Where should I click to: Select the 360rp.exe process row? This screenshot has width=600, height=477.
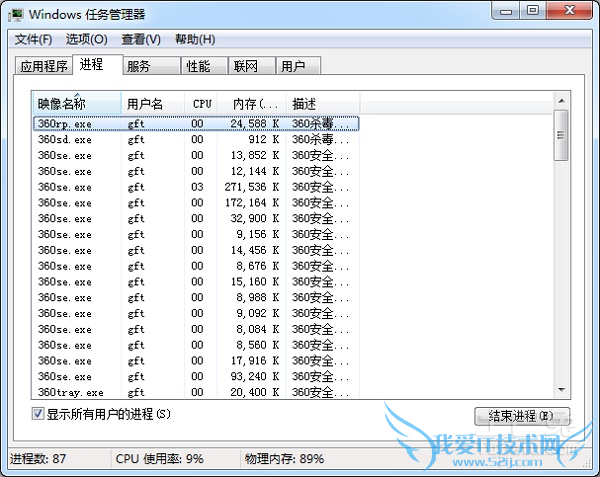point(196,124)
